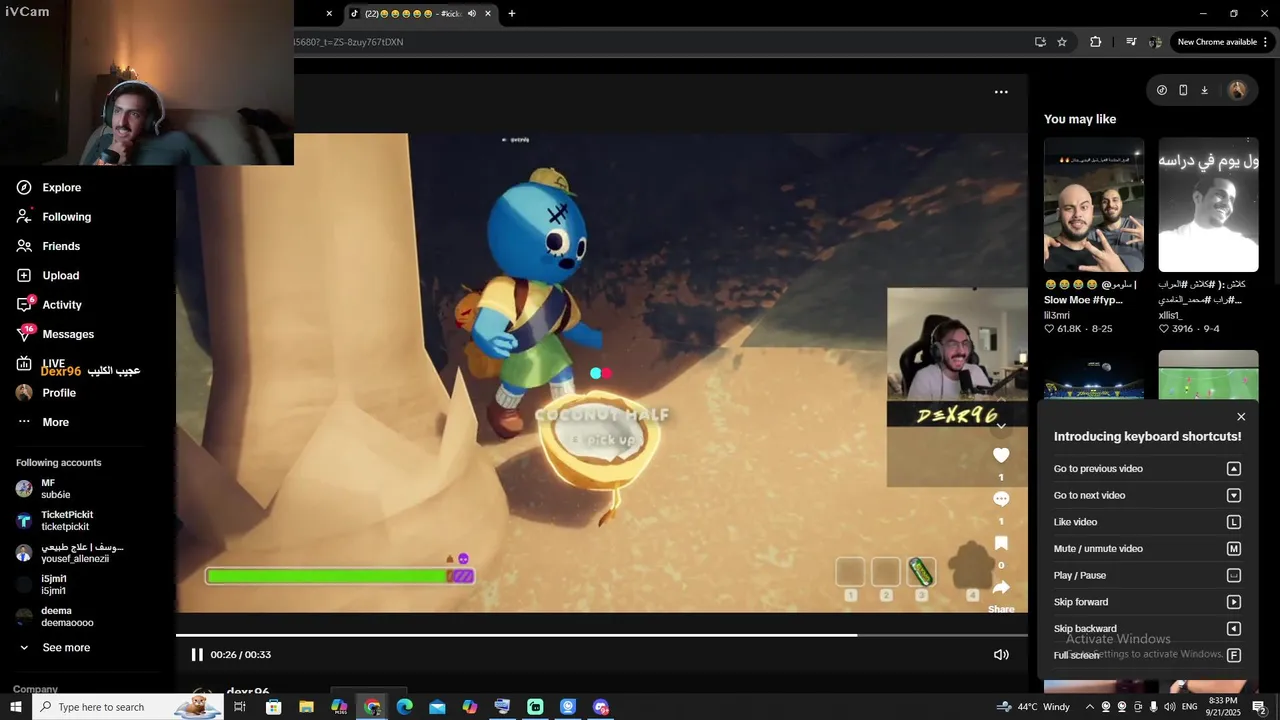Screen dimensions: 1280x720
Task: Click the M key icon for Mute
Action: tap(1234, 549)
